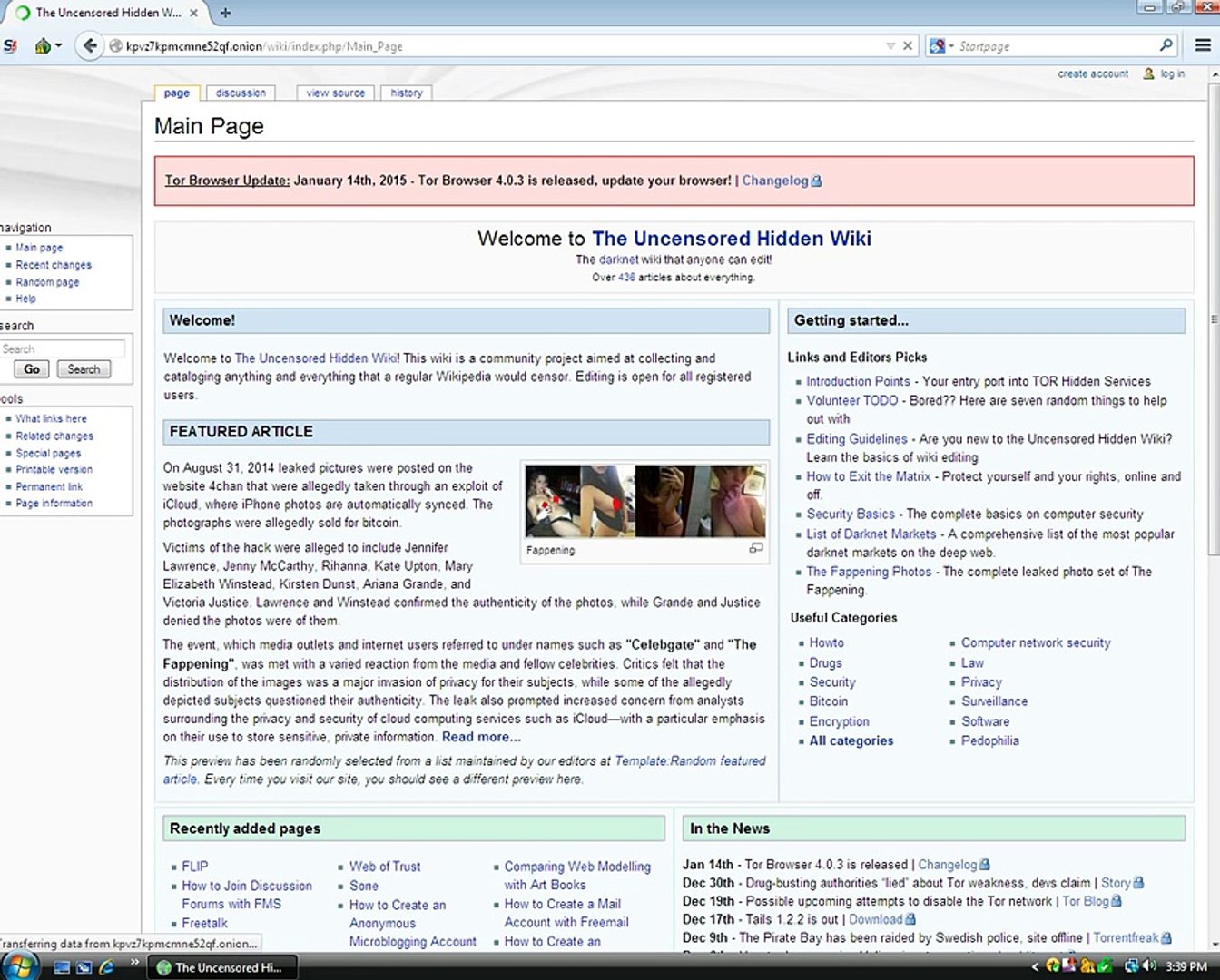
Task: Open the darknet link in tagline
Action: point(619,260)
